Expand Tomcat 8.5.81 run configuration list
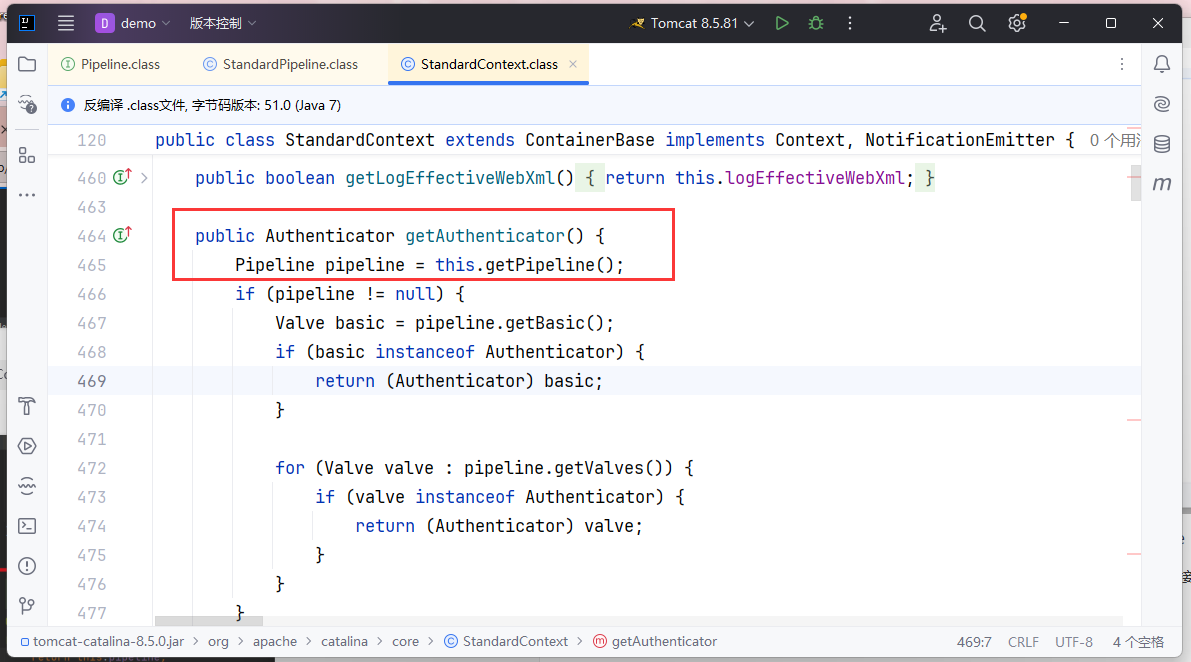The height and width of the screenshot is (662, 1191). click(692, 23)
